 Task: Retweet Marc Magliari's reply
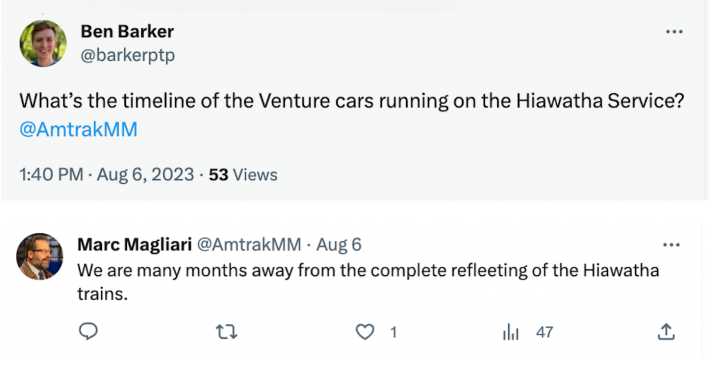click(x=227, y=332)
